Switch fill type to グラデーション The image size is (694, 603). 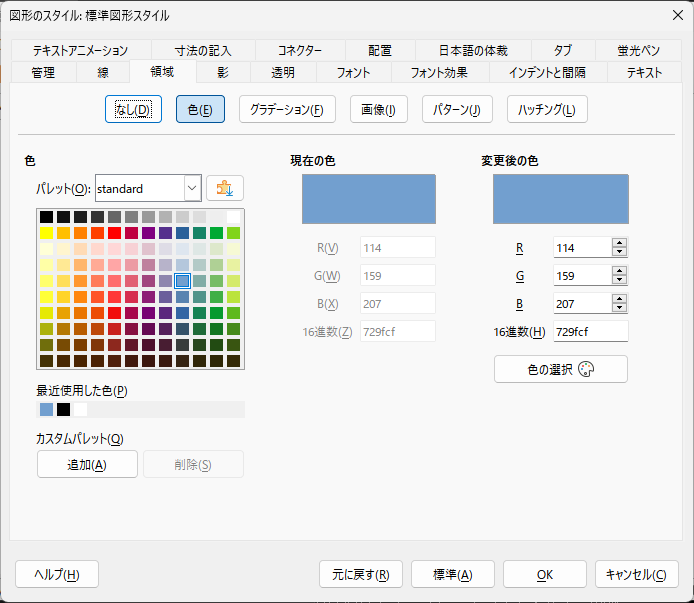286,109
